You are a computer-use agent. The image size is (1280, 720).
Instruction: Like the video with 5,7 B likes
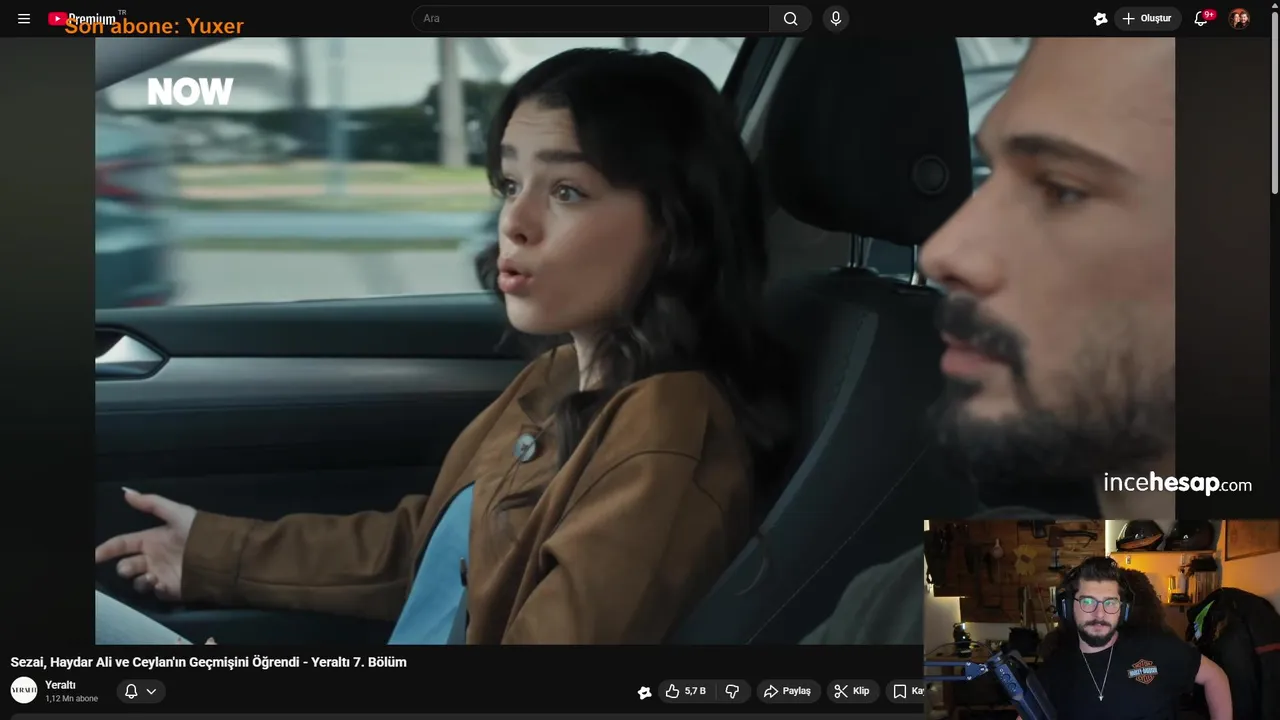(686, 691)
